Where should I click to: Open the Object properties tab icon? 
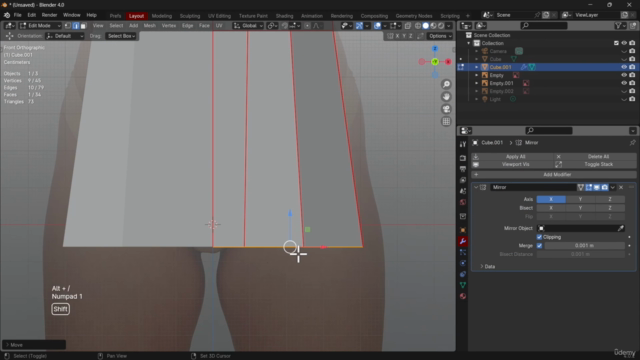pyautogui.click(x=462, y=230)
